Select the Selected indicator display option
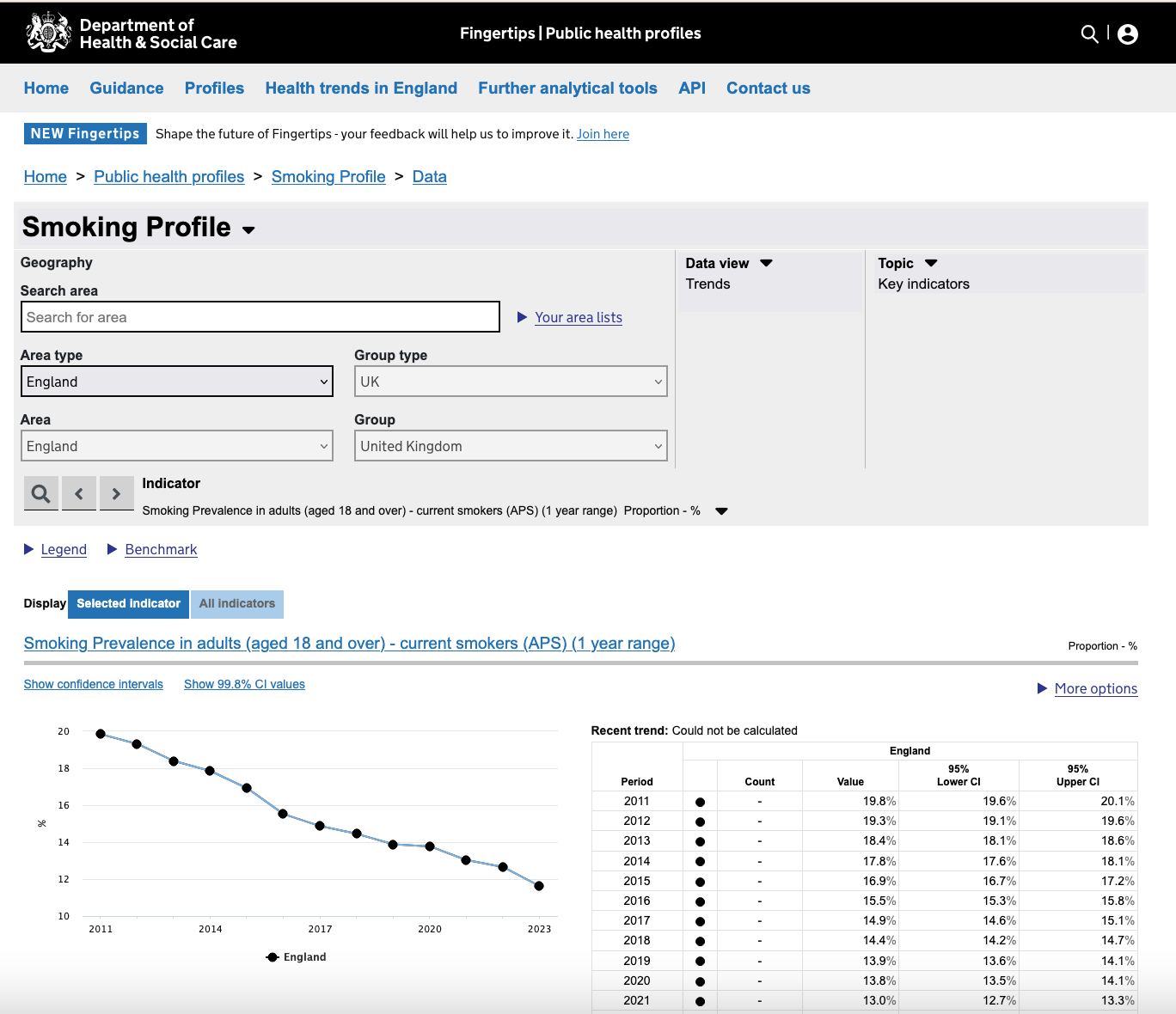1176x1014 pixels. coord(127,604)
